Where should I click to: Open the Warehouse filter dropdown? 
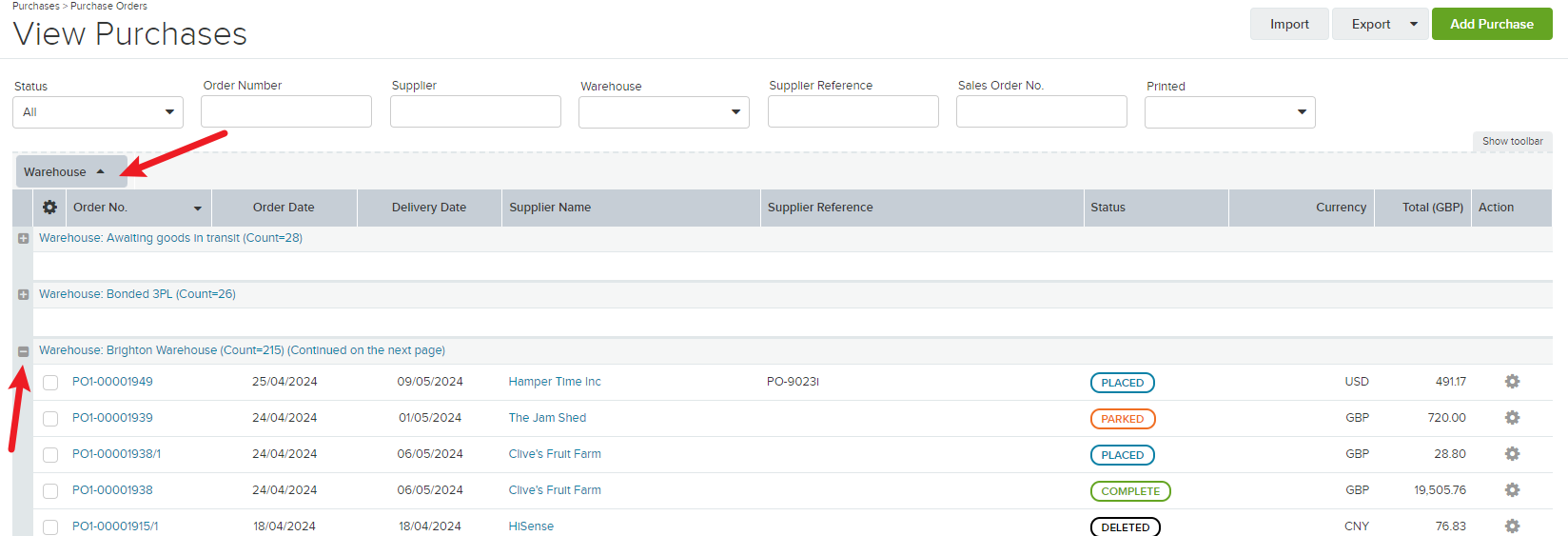[x=664, y=111]
